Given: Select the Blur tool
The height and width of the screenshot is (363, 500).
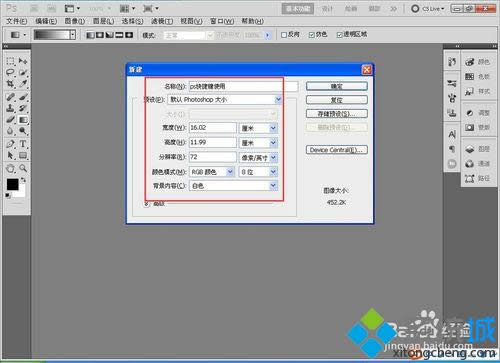Looking at the screenshot, I should coord(10,131).
